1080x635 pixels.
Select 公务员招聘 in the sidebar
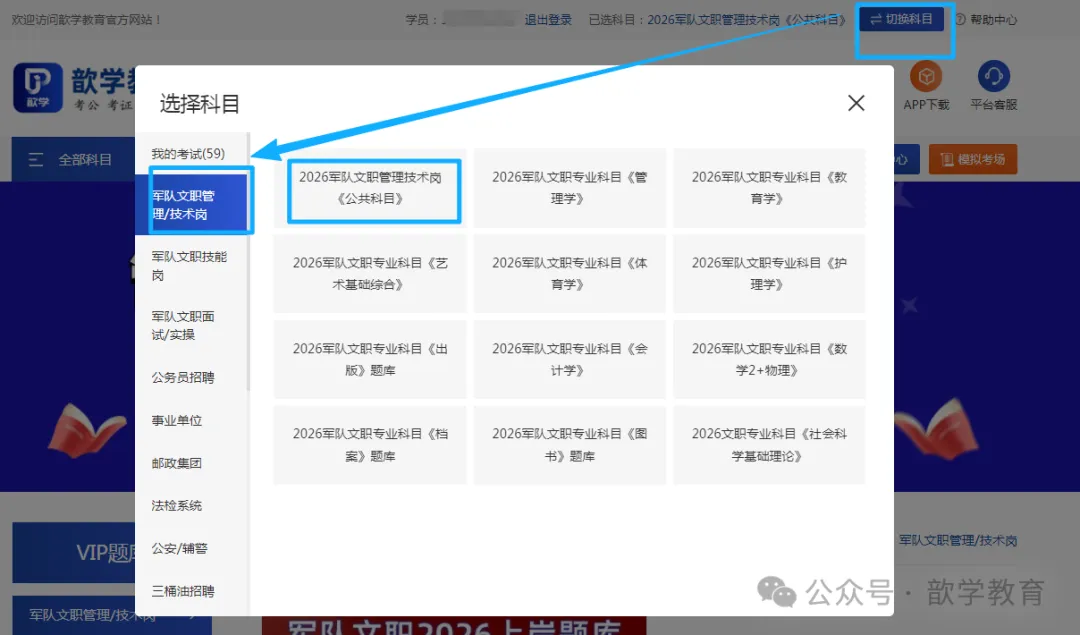pyautogui.click(x=183, y=377)
